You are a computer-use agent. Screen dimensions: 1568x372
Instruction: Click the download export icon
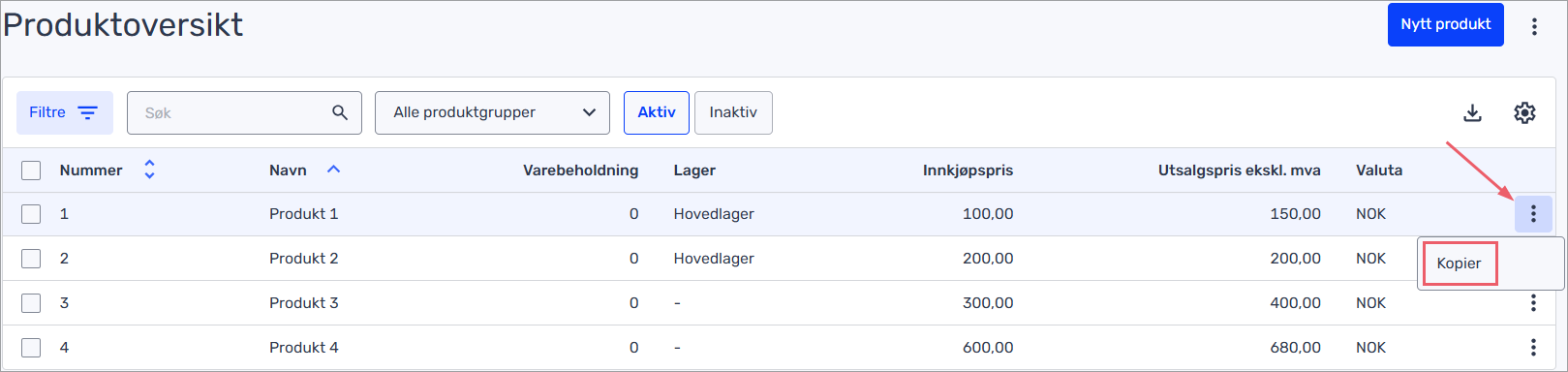tap(1472, 112)
